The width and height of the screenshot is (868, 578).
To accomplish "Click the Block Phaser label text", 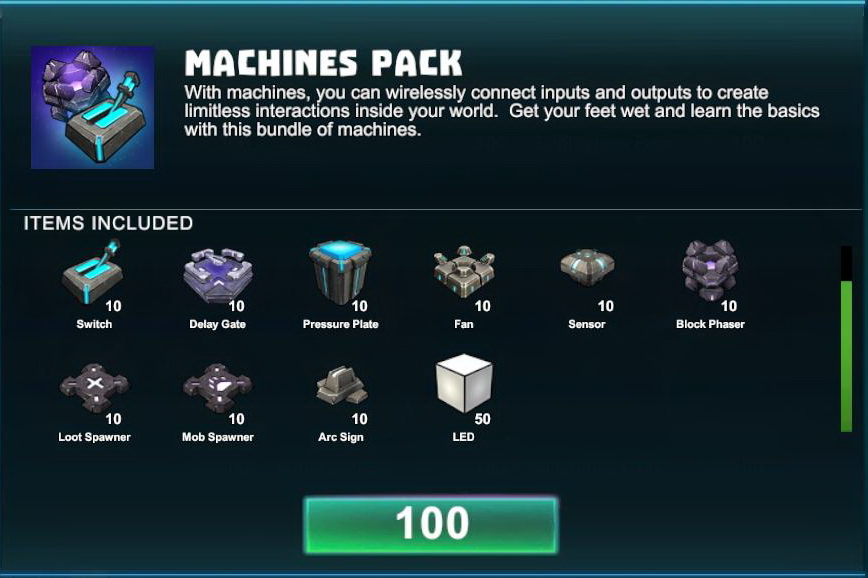I will point(710,324).
